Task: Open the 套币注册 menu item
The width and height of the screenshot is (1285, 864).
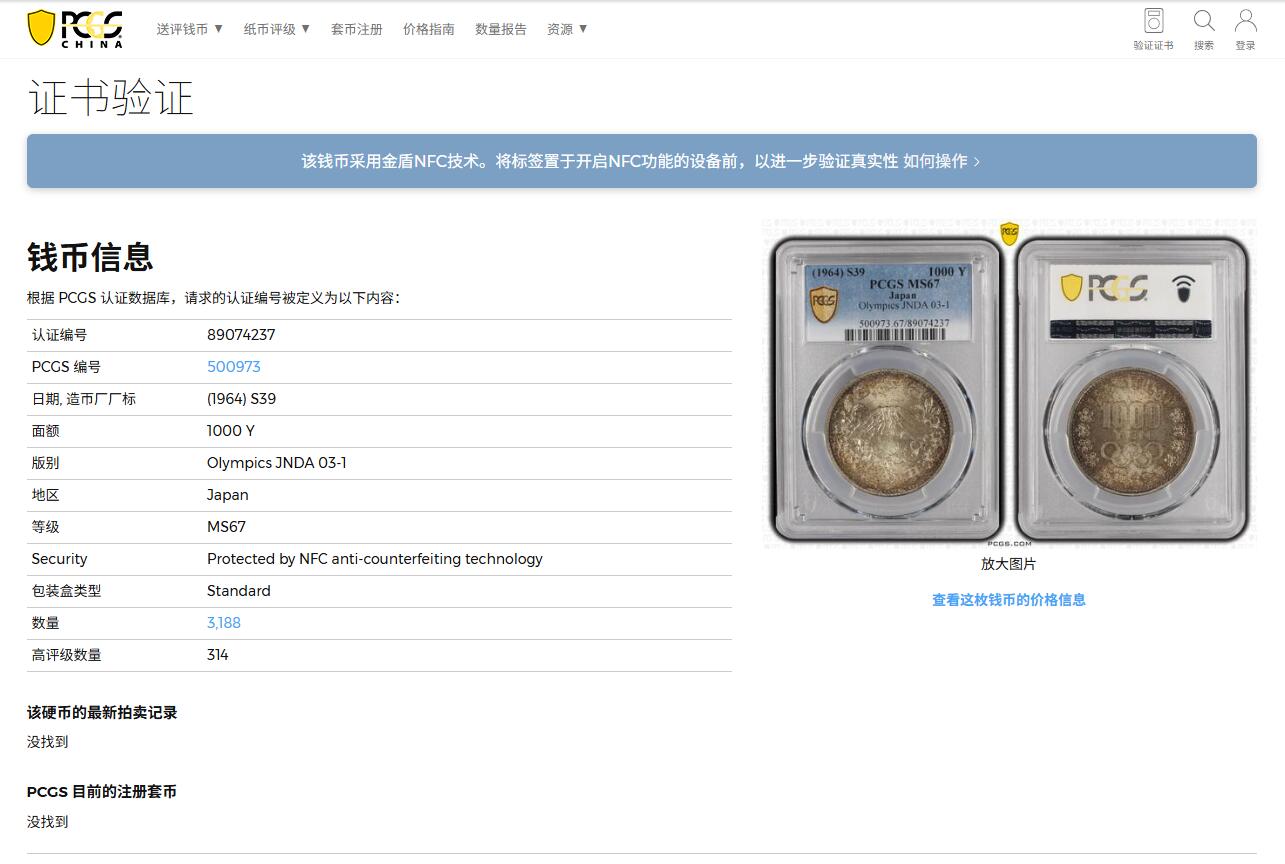Action: click(x=357, y=29)
